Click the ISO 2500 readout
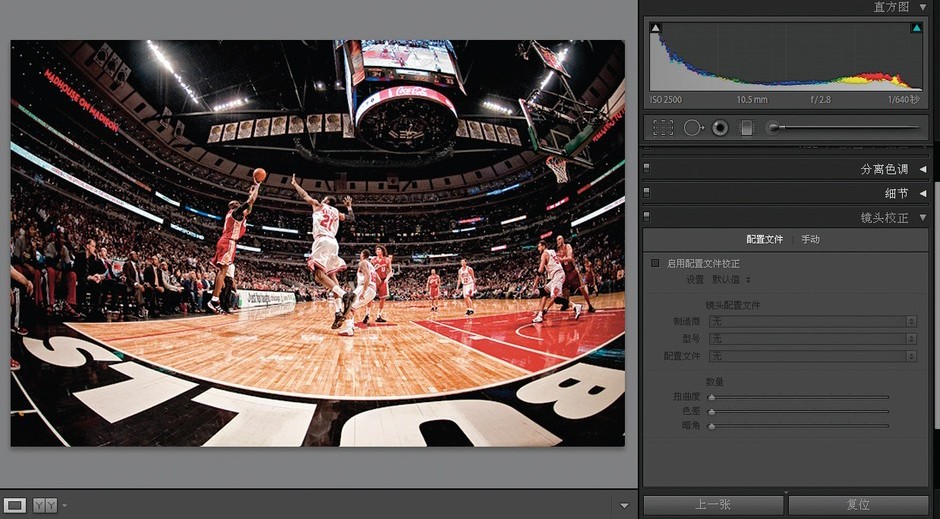 click(666, 99)
